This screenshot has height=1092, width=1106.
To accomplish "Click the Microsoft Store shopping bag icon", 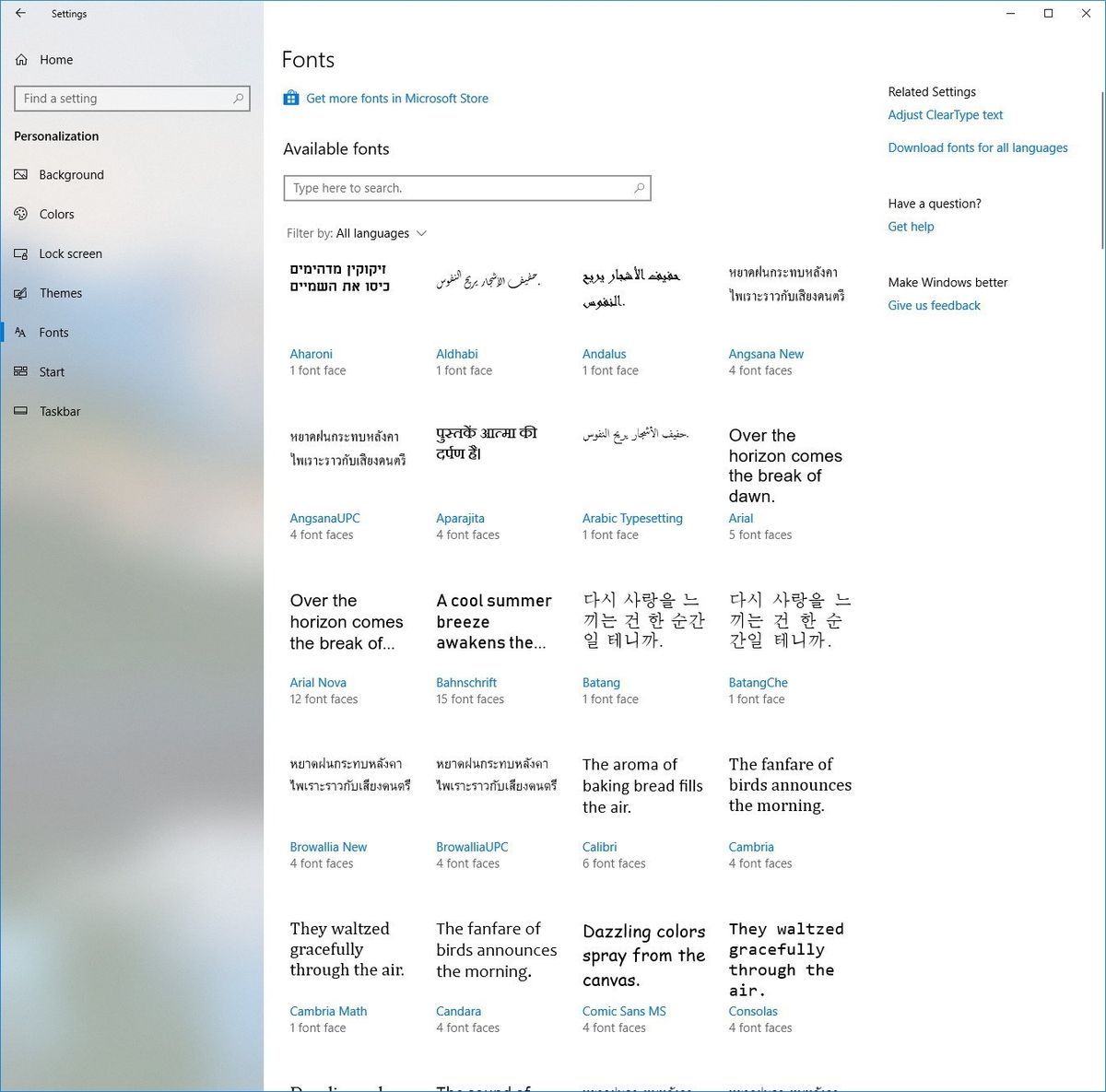I will point(291,97).
